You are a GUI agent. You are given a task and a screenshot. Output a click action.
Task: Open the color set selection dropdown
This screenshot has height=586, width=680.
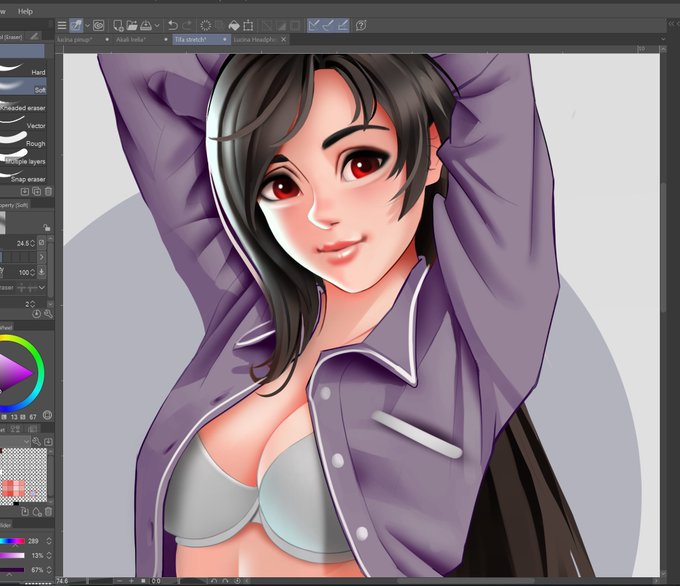[26, 442]
